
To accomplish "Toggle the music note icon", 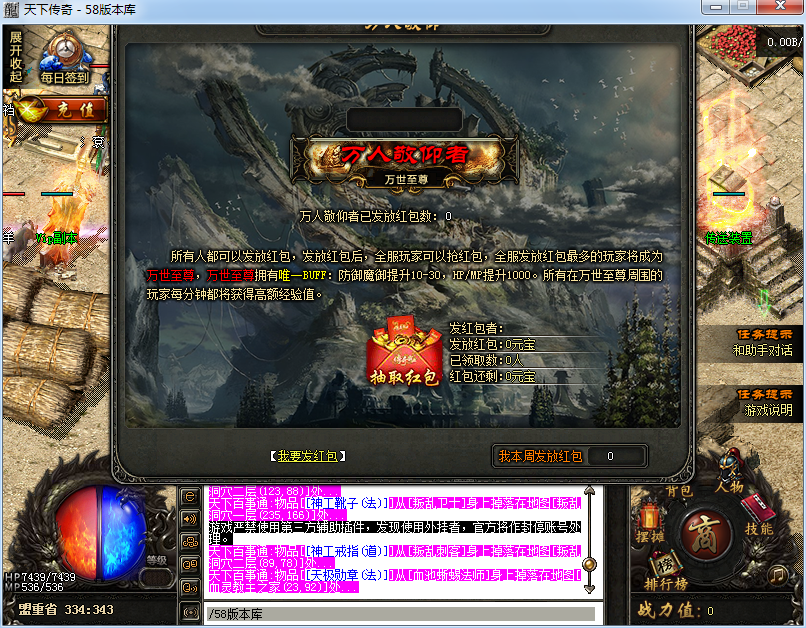I will 777,575.
